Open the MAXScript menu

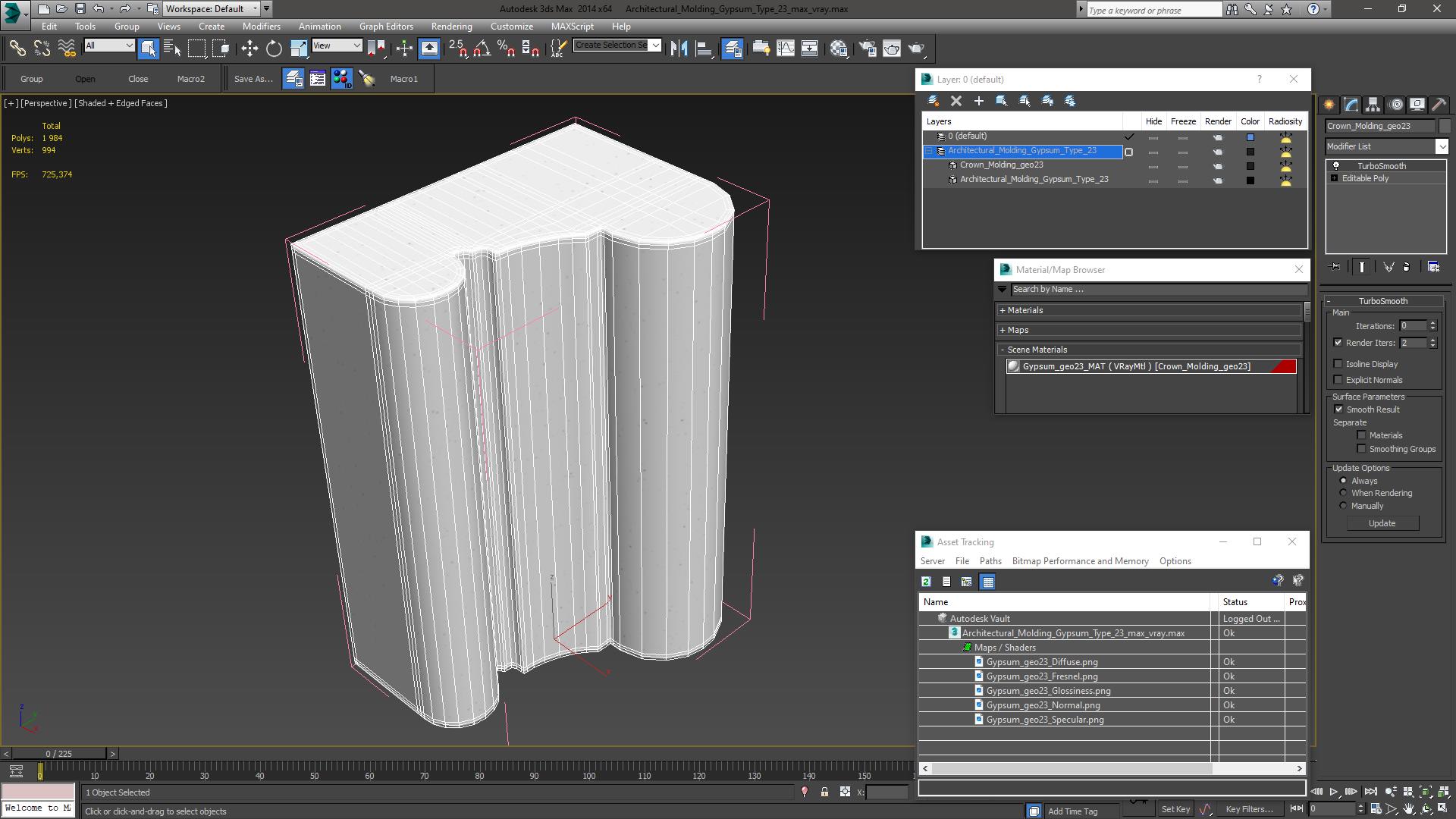[x=573, y=27]
